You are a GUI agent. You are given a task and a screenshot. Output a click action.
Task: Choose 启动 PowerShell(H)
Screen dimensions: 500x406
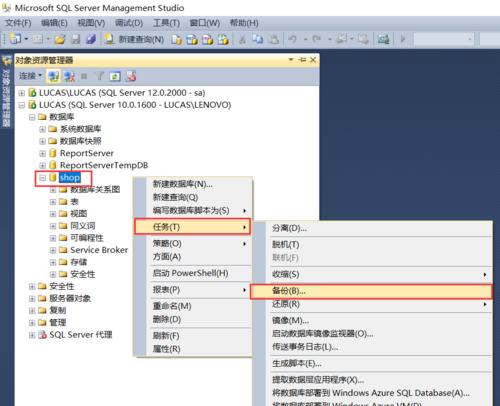[x=199, y=273]
